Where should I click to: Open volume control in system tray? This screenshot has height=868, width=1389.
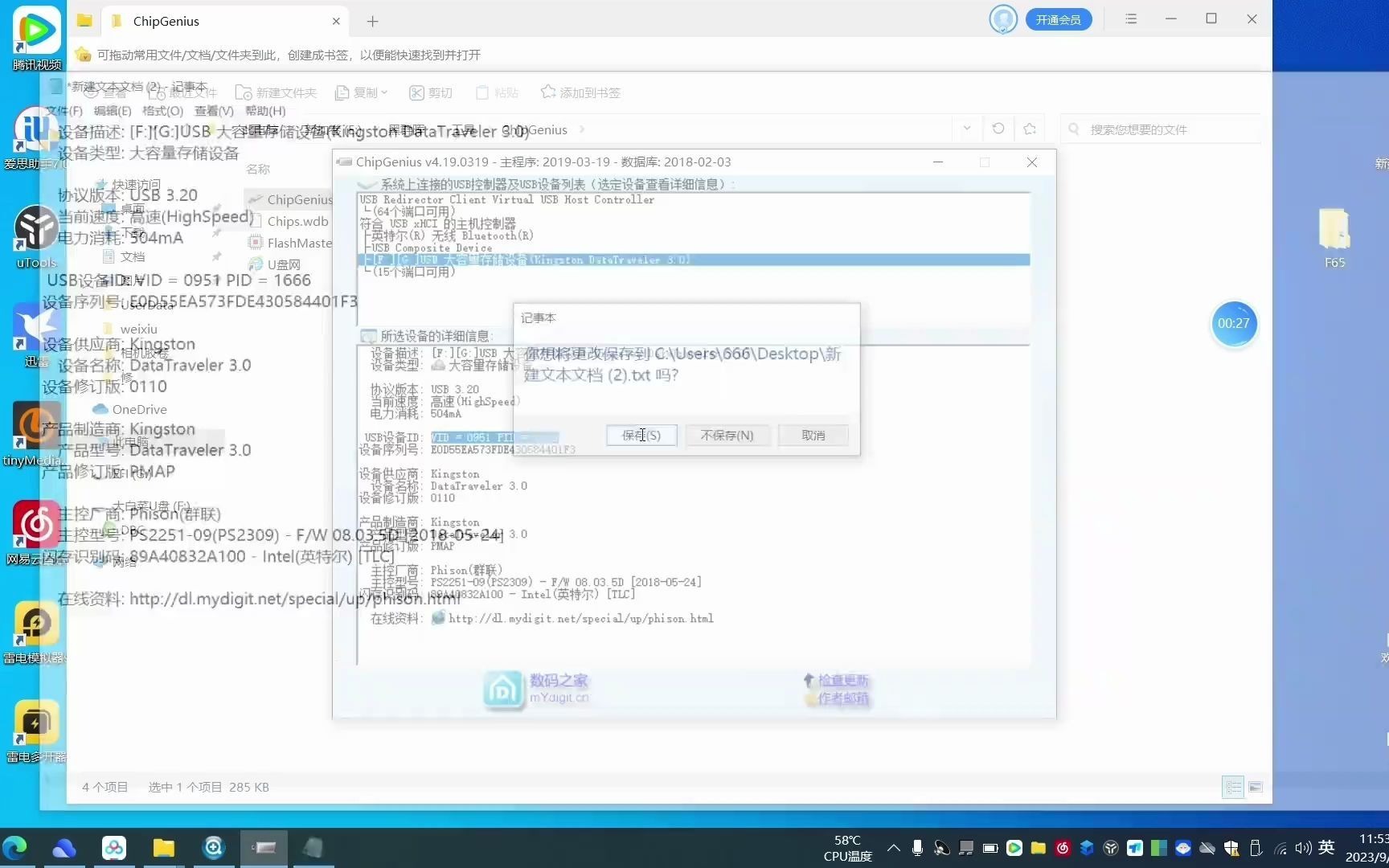click(1303, 848)
